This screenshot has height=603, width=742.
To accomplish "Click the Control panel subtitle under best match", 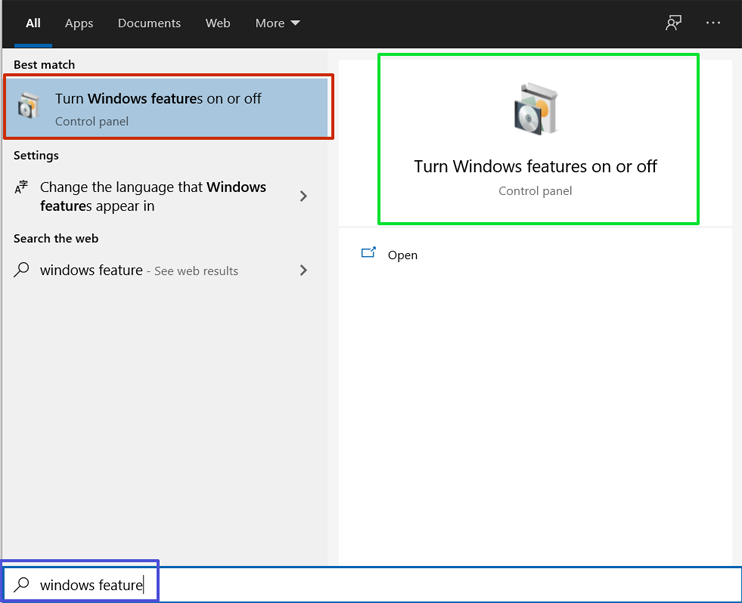I will click(92, 122).
